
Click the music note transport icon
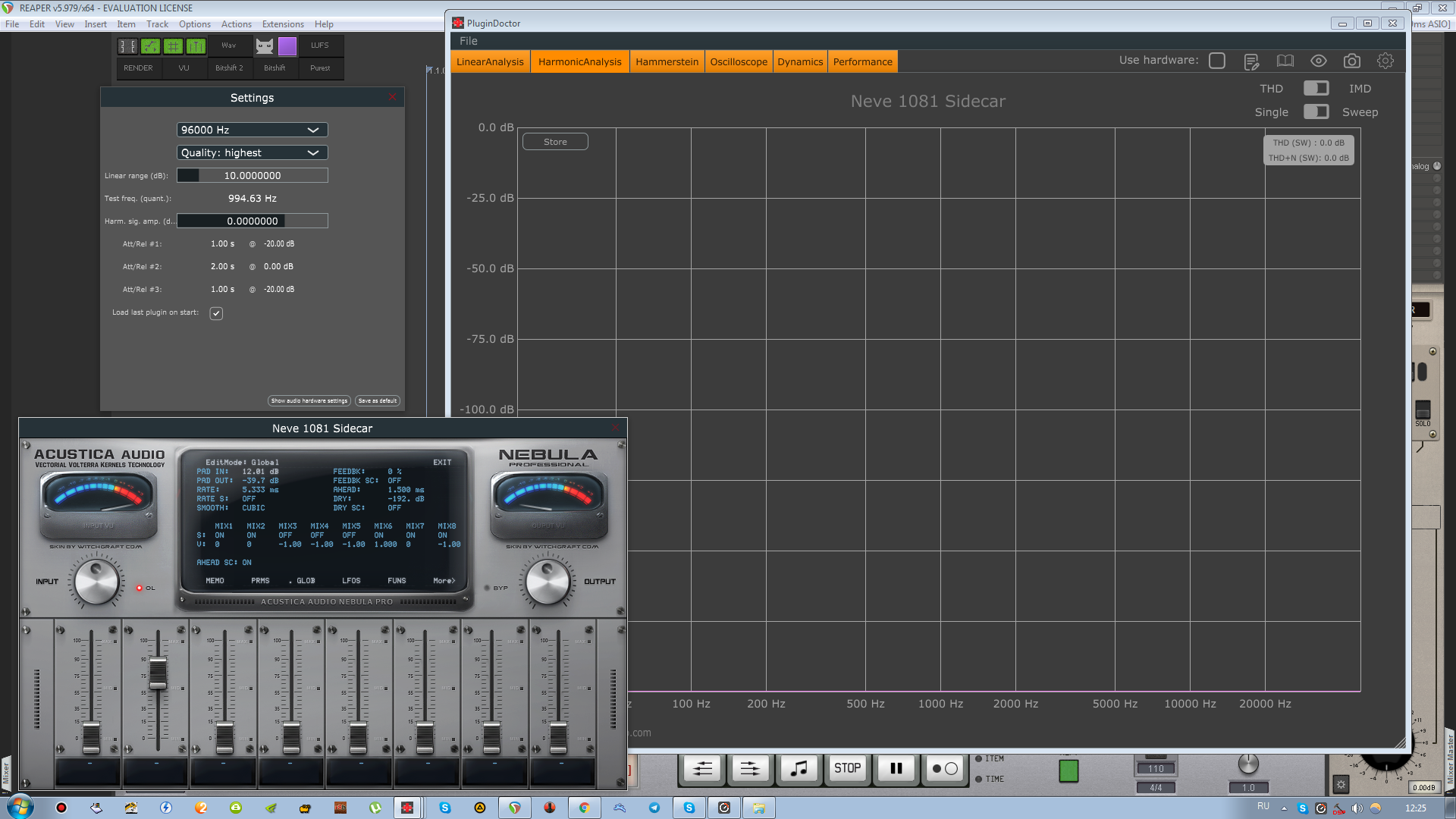pos(799,769)
